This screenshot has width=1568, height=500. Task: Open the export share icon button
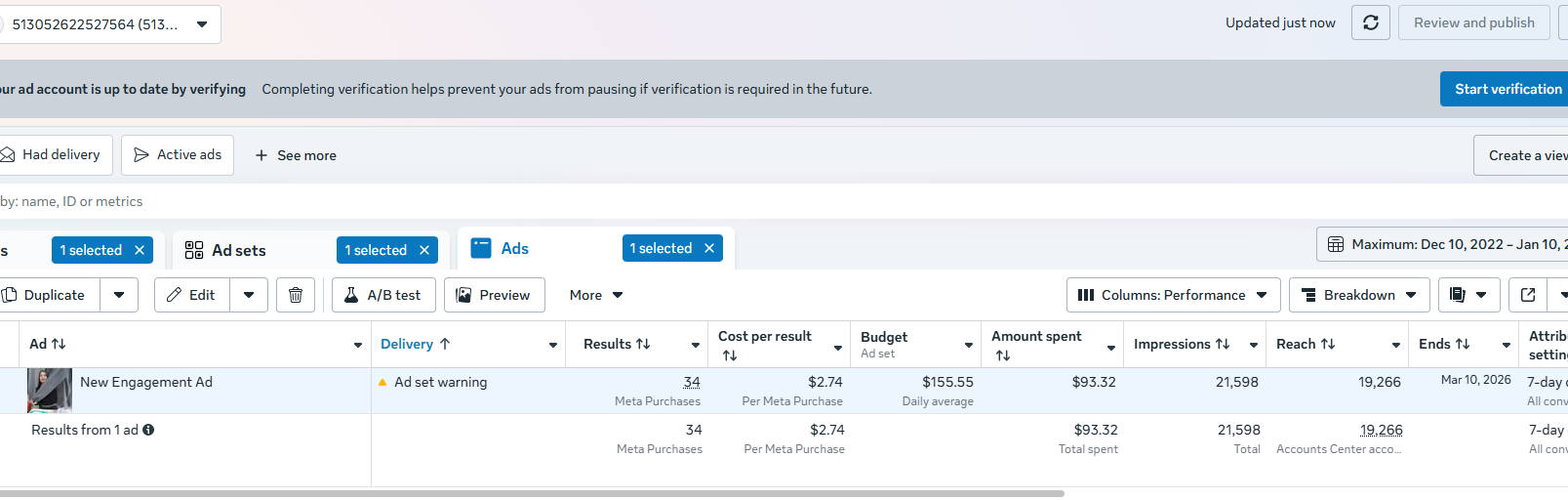tap(1528, 295)
